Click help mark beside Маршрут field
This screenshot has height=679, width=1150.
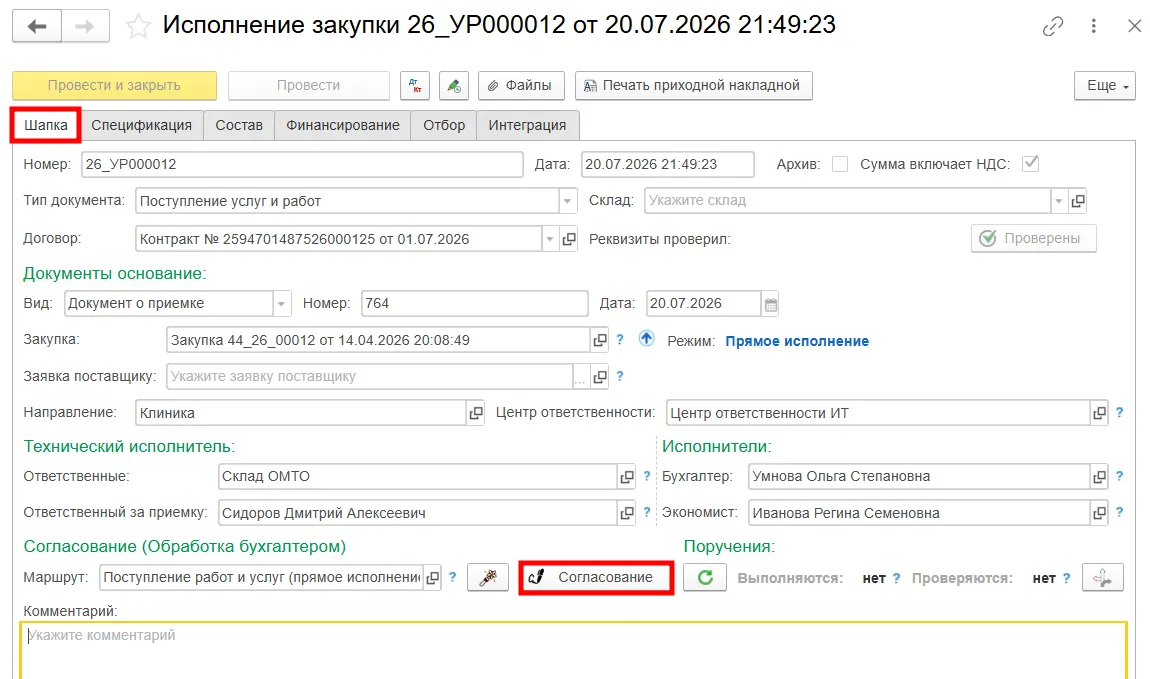point(453,577)
